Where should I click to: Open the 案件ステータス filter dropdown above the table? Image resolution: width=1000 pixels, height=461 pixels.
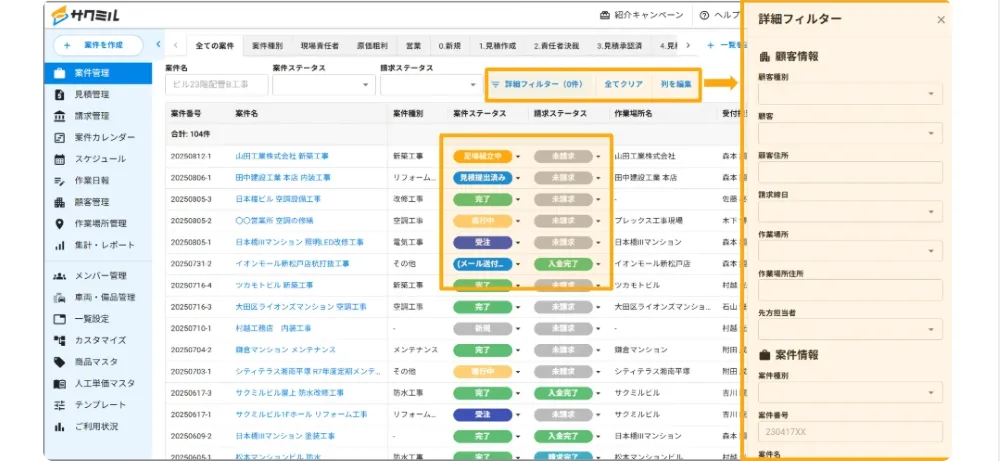pyautogui.click(x=324, y=85)
